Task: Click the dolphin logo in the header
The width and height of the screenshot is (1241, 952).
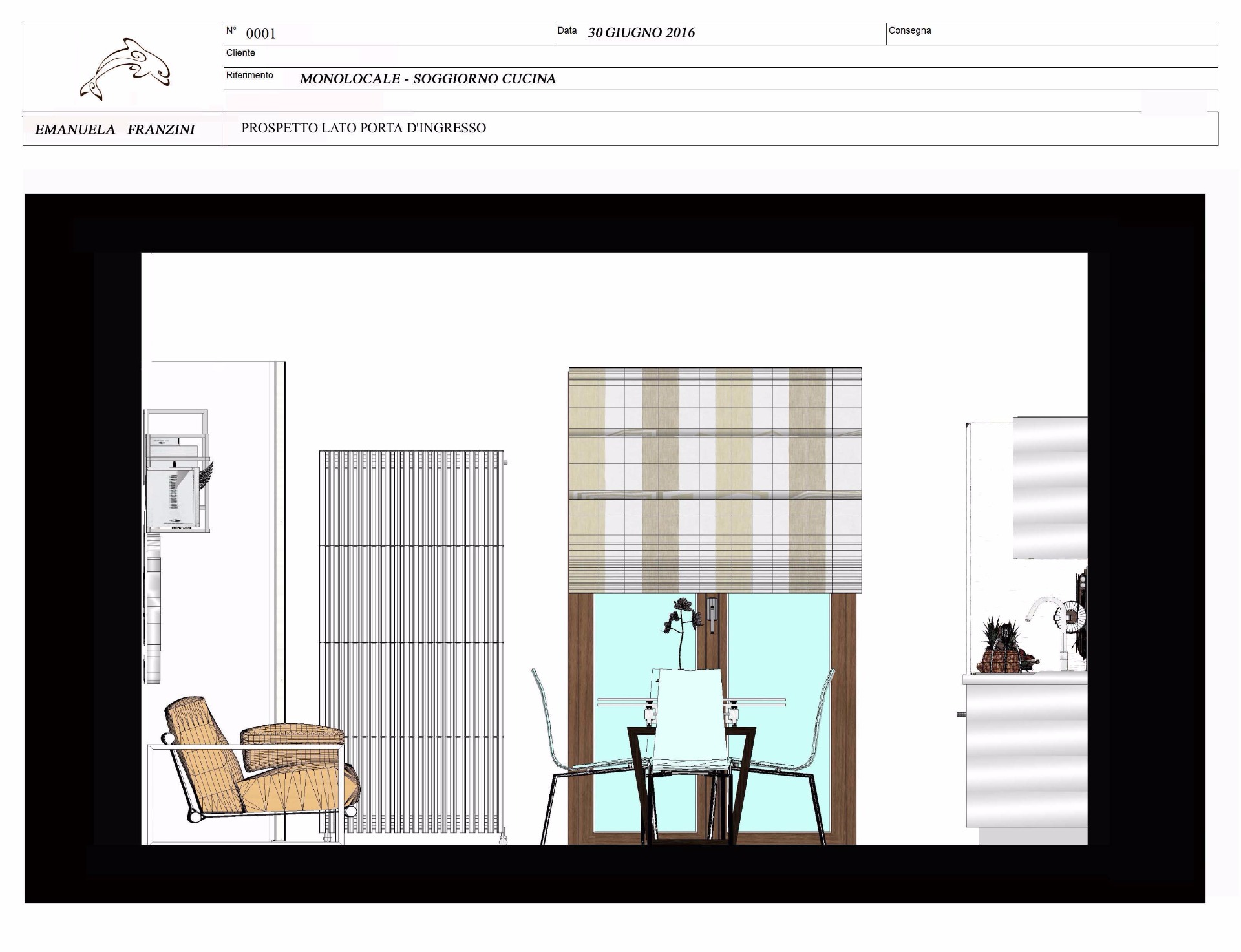Action: pyautogui.click(x=125, y=69)
